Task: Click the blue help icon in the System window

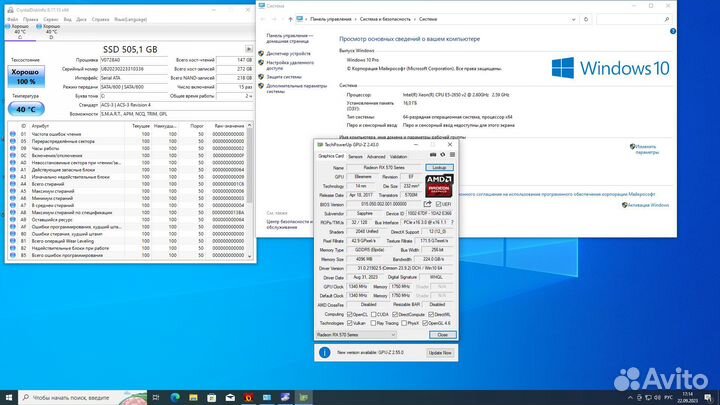Action: click(x=673, y=31)
